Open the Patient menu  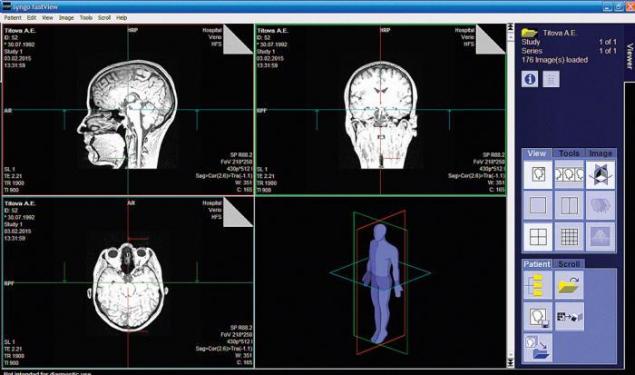point(13,18)
